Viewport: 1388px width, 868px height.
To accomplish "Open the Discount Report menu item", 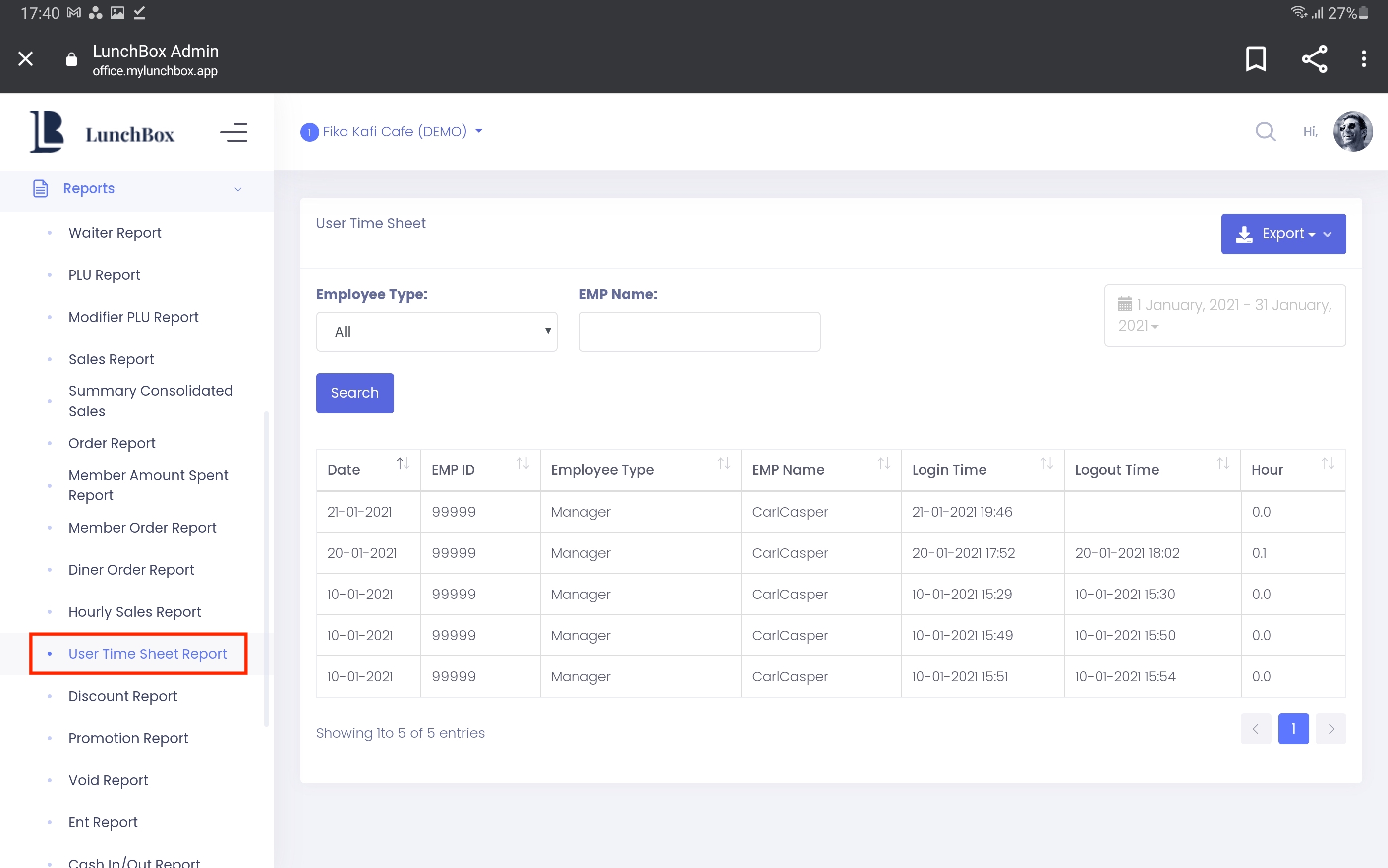I will [123, 696].
